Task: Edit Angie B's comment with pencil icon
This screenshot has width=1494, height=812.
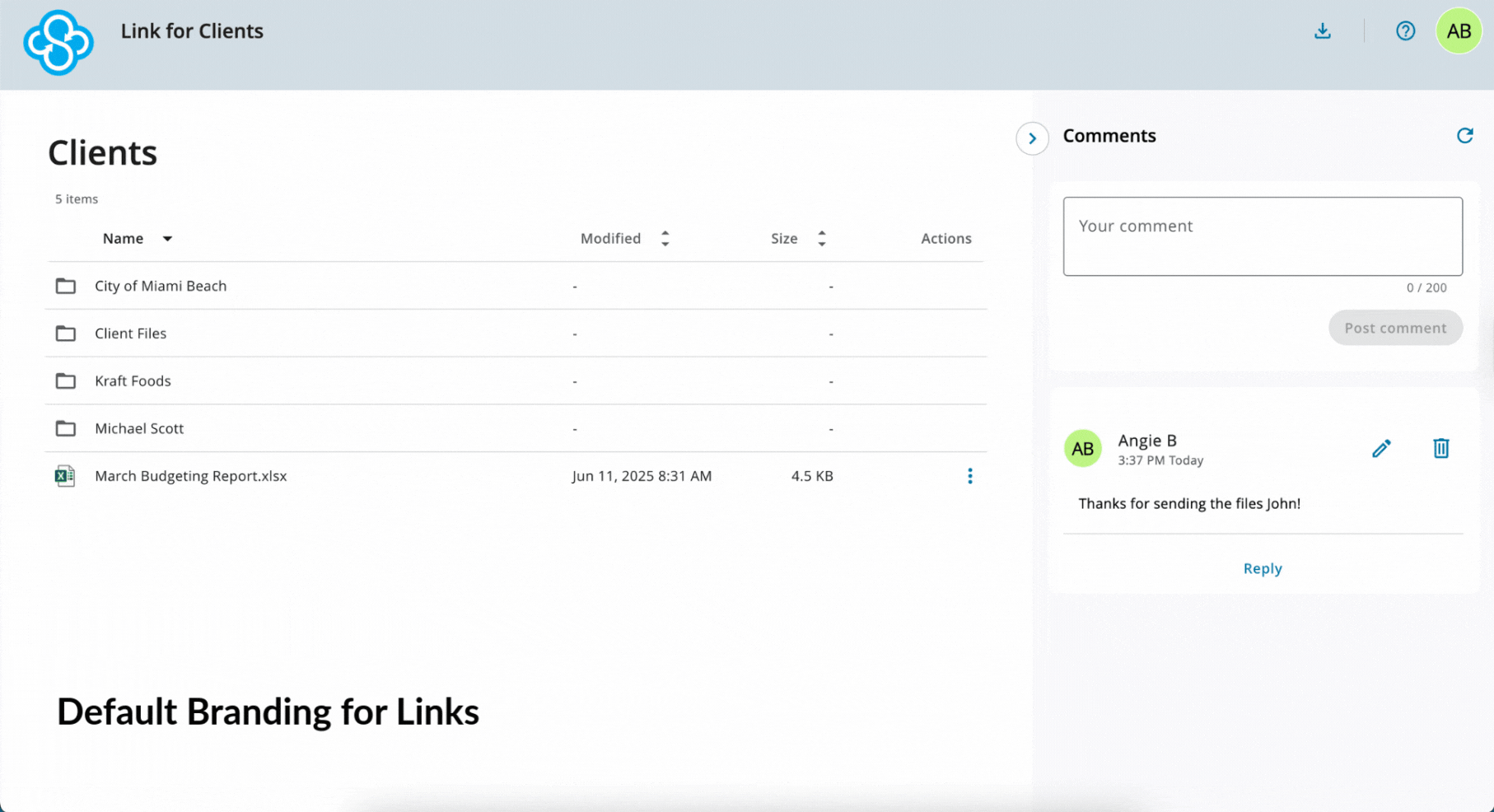Action: pyautogui.click(x=1381, y=448)
